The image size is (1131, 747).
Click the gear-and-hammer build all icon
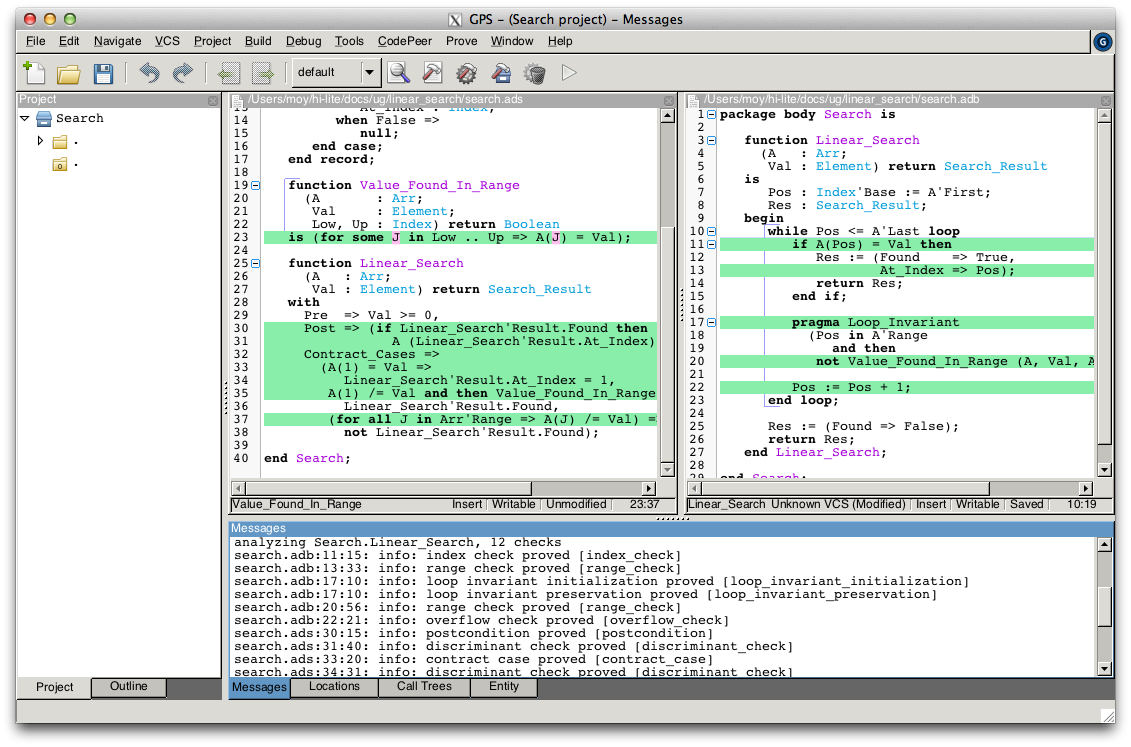[x=467, y=73]
